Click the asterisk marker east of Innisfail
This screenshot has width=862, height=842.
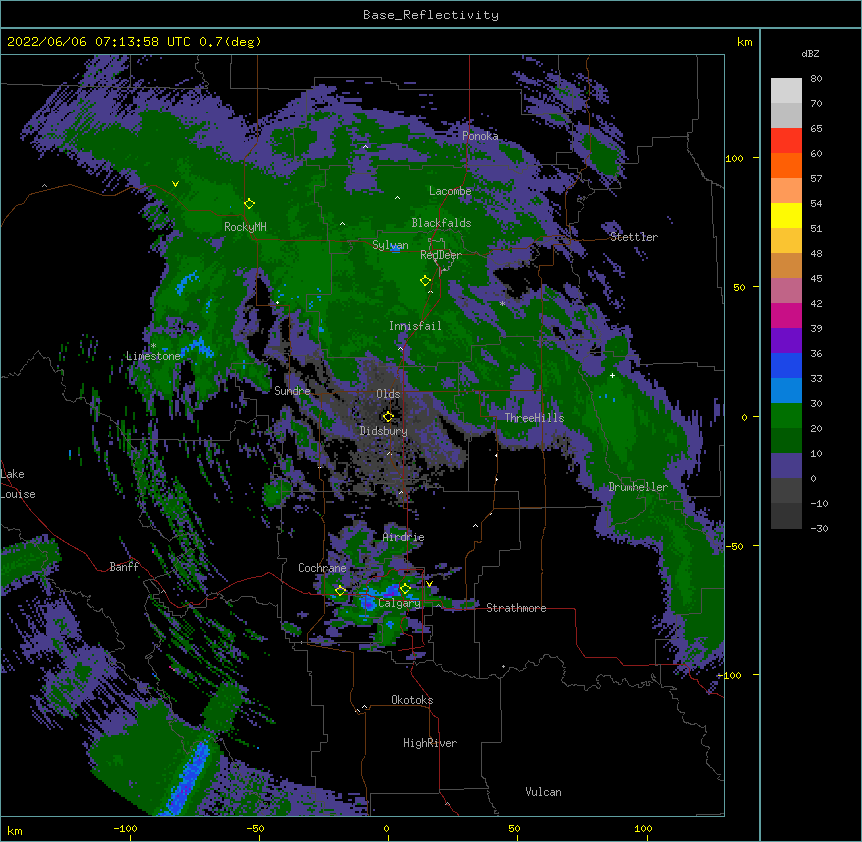tap(502, 304)
